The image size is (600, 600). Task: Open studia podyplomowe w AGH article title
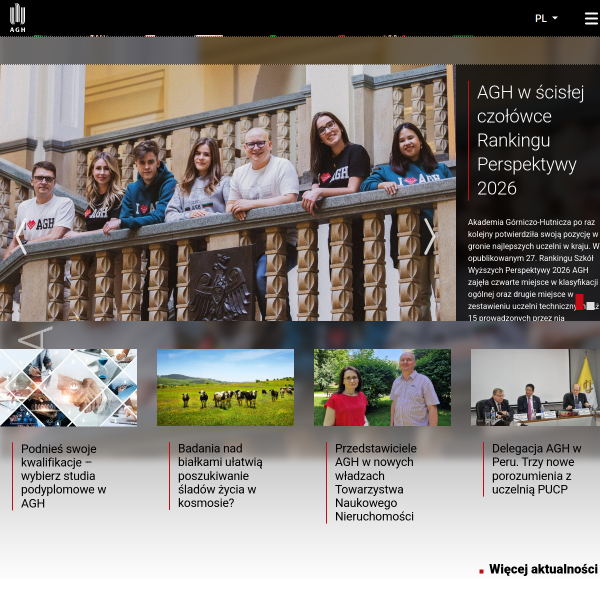pos(64,476)
